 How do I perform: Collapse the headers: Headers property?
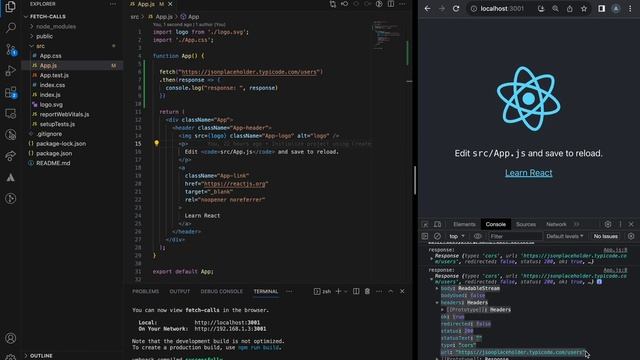pos(437,303)
